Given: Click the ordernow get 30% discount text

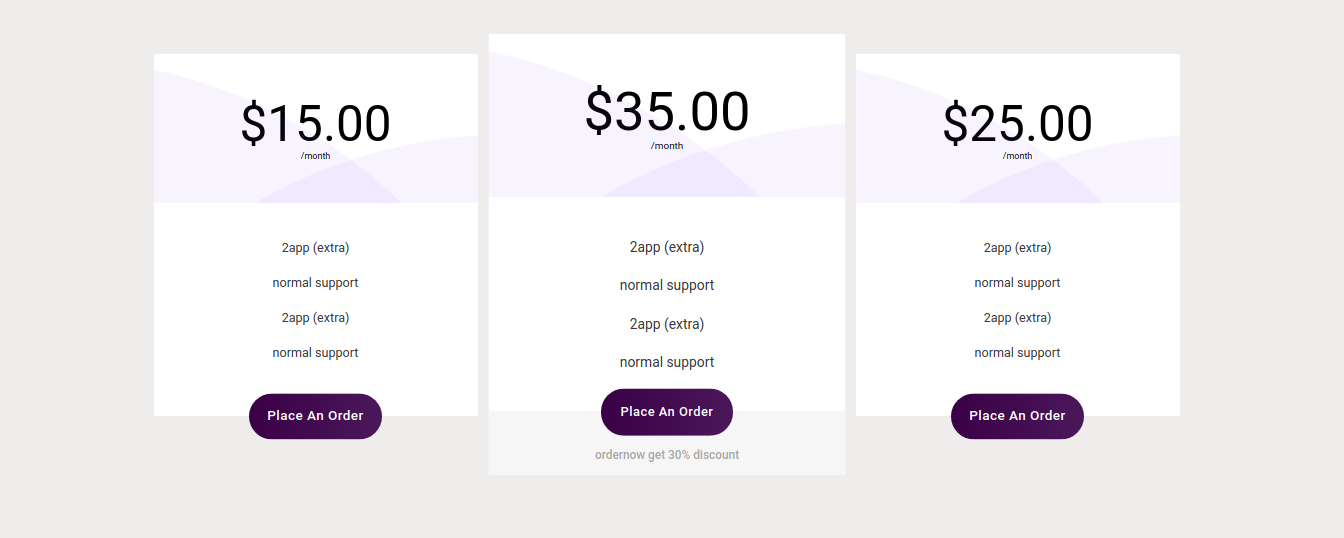Looking at the screenshot, I should point(667,455).
